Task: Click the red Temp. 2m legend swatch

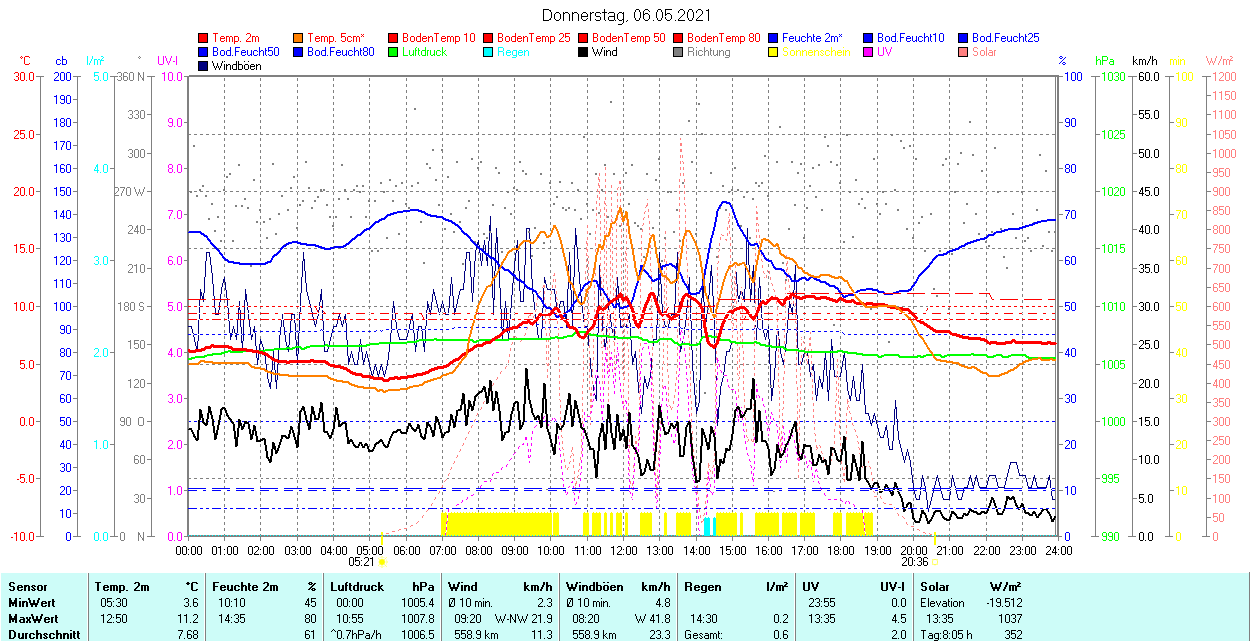Action: pyautogui.click(x=204, y=38)
